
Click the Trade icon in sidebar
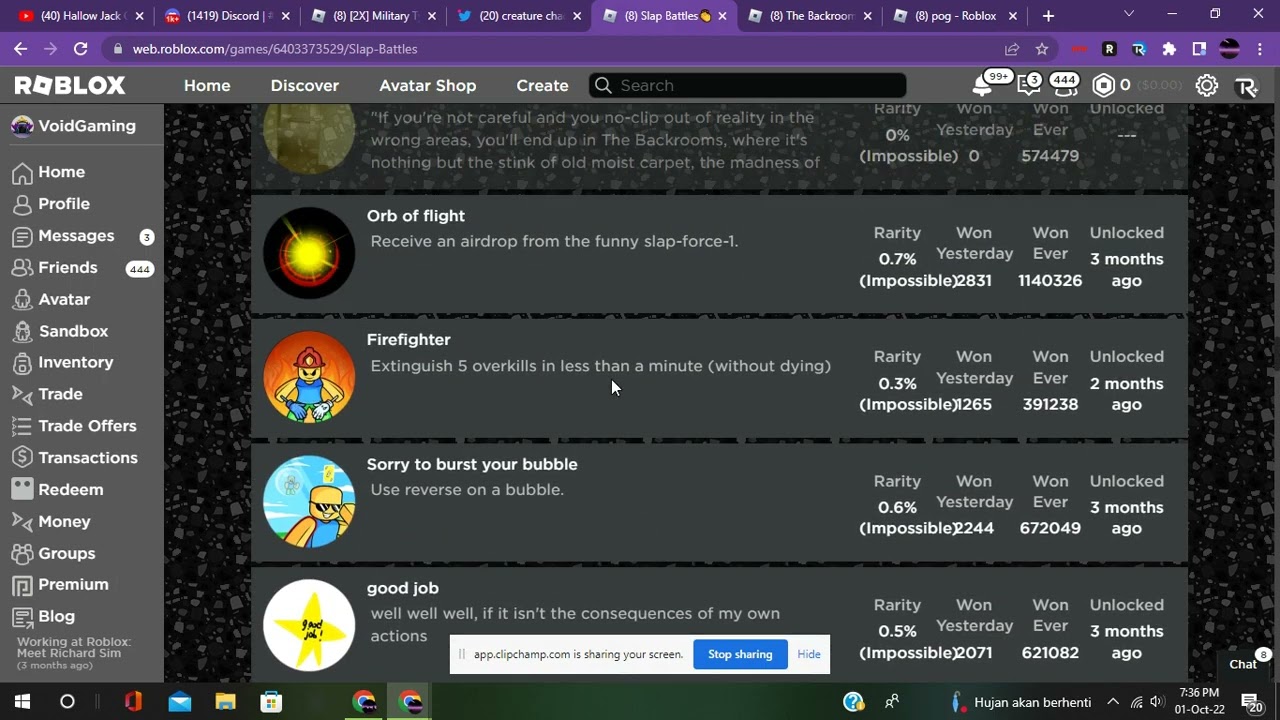(x=23, y=395)
